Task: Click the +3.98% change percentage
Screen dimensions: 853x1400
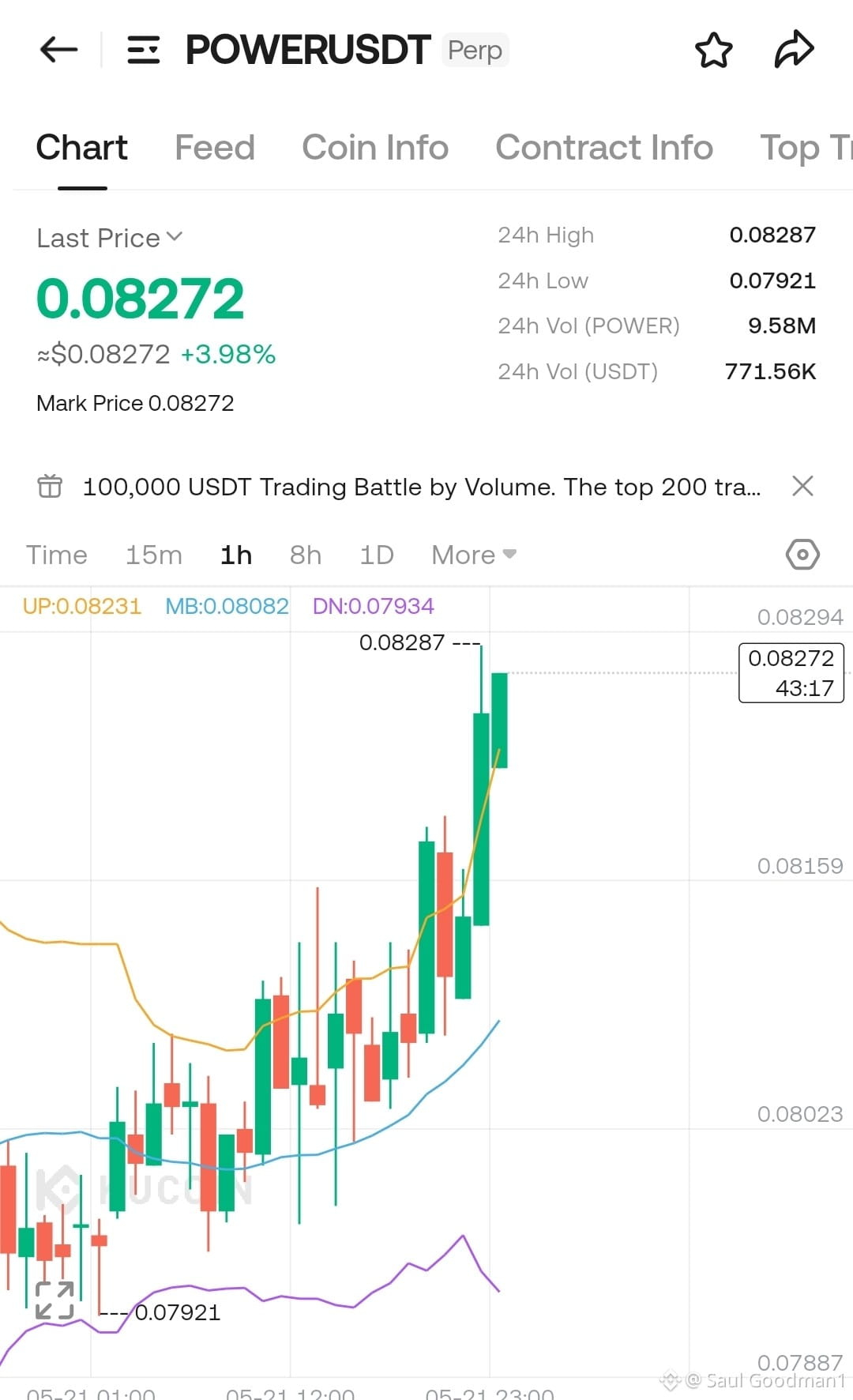Action: click(x=228, y=354)
